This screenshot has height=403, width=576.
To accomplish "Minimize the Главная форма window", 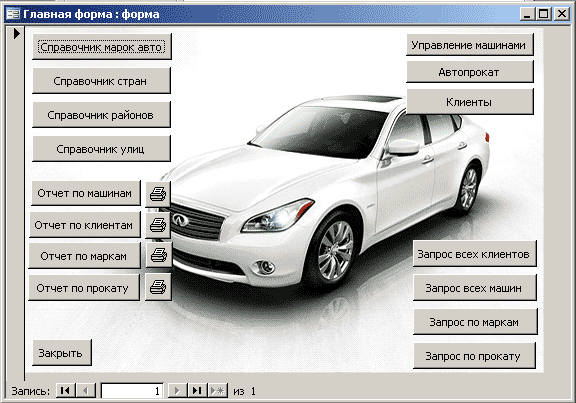I will (527, 14).
